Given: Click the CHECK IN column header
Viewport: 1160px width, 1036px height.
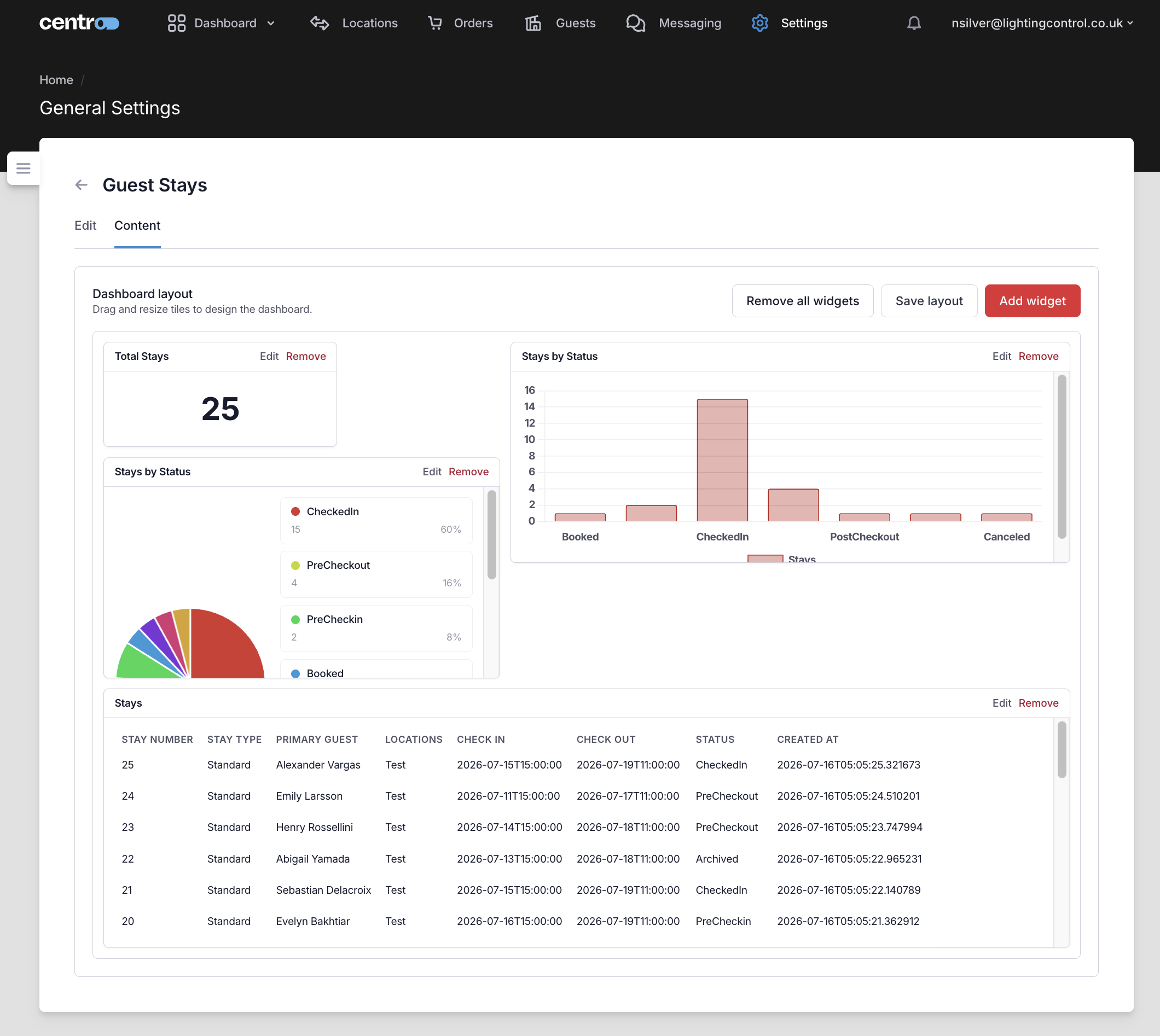Looking at the screenshot, I should [x=480, y=740].
